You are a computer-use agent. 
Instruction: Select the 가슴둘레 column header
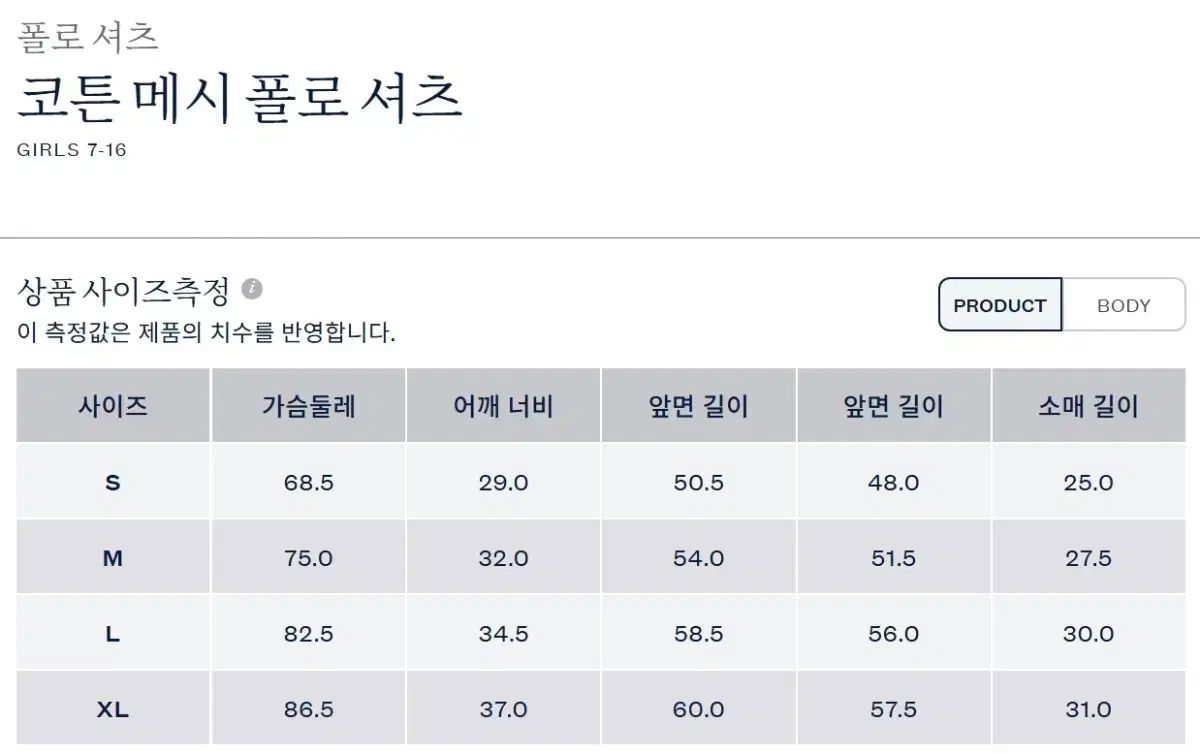[308, 406]
